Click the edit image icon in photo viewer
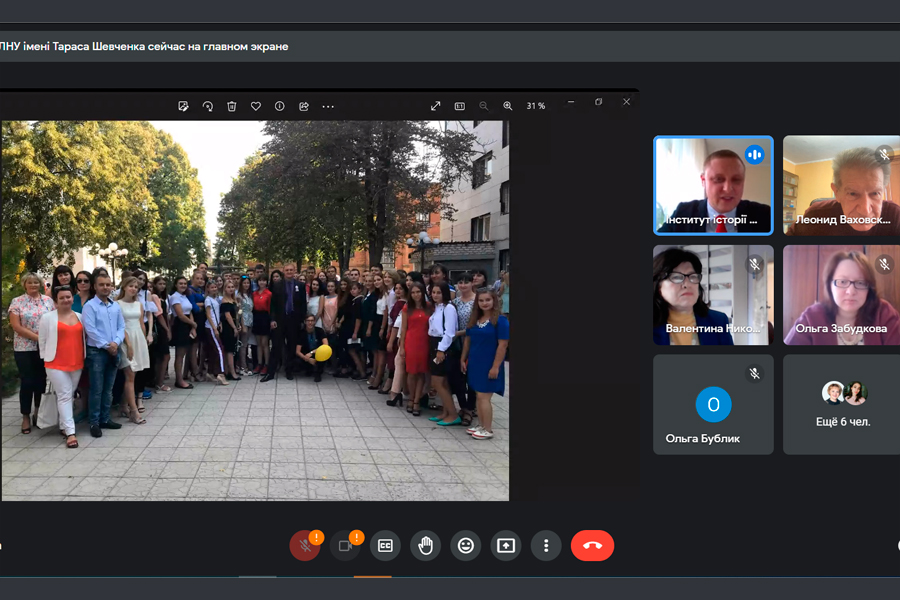900x600 pixels. tap(183, 106)
